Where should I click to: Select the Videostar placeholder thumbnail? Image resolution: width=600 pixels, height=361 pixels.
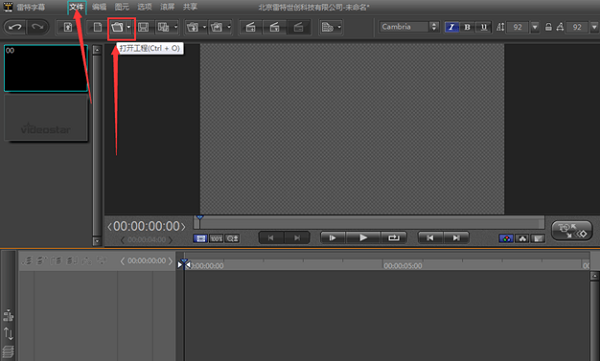point(46,117)
